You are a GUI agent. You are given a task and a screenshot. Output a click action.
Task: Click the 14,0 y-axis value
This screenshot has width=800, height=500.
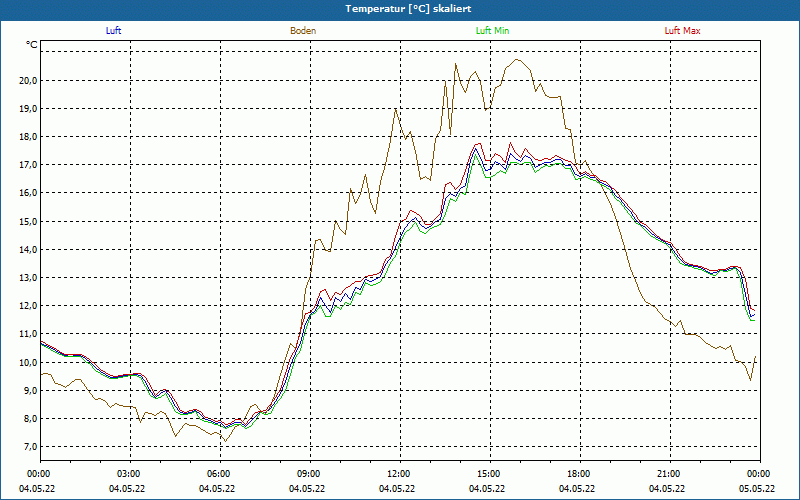[x=28, y=249]
